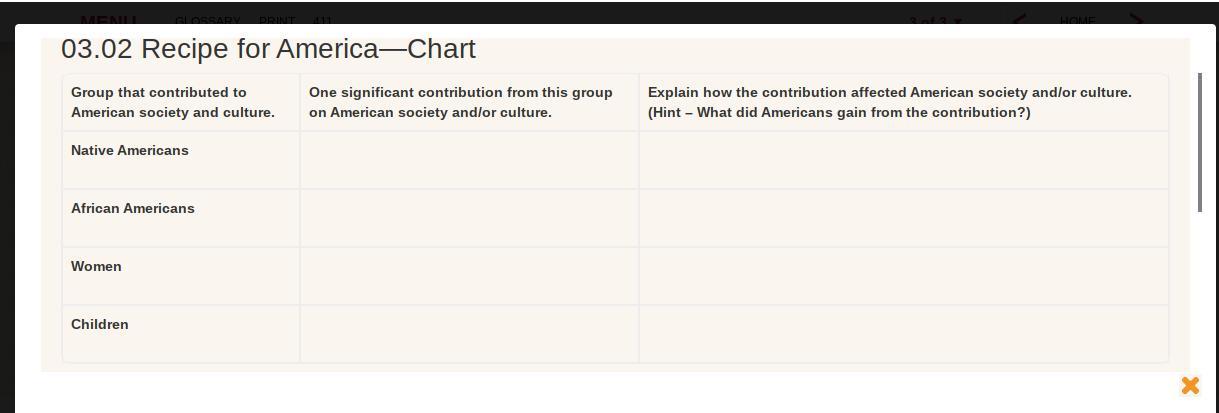The width and height of the screenshot is (1219, 413).
Task: Click the African Americans explanation cell
Action: click(904, 218)
